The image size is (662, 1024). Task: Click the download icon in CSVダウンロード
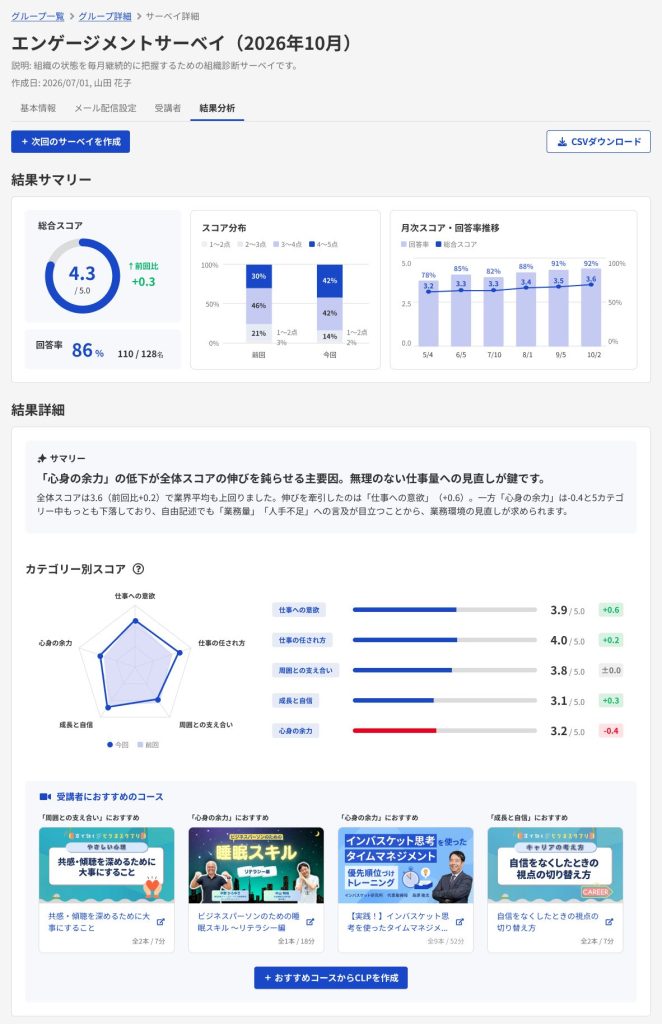pyautogui.click(x=561, y=142)
